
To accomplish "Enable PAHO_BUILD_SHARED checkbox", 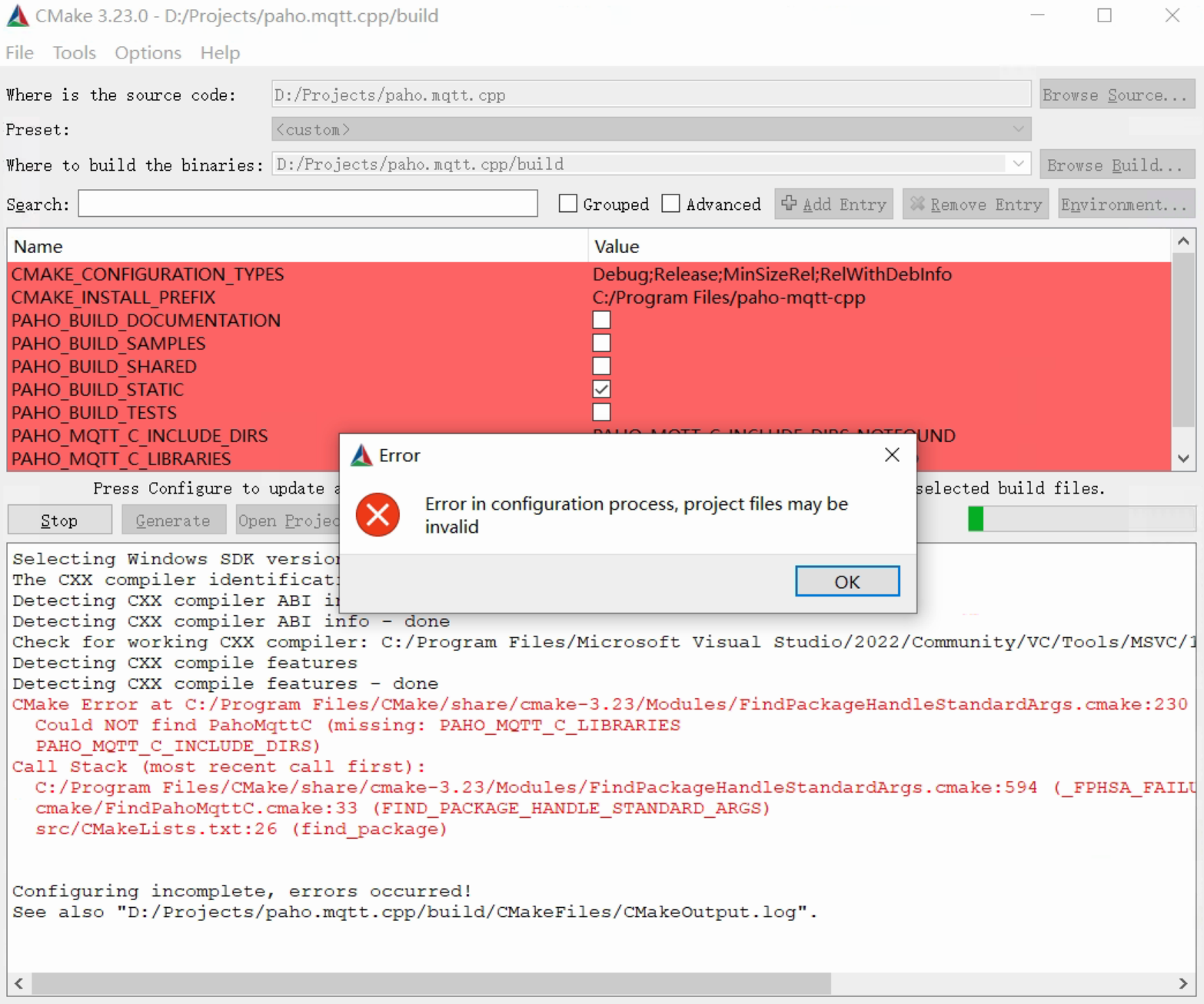I will [602, 366].
